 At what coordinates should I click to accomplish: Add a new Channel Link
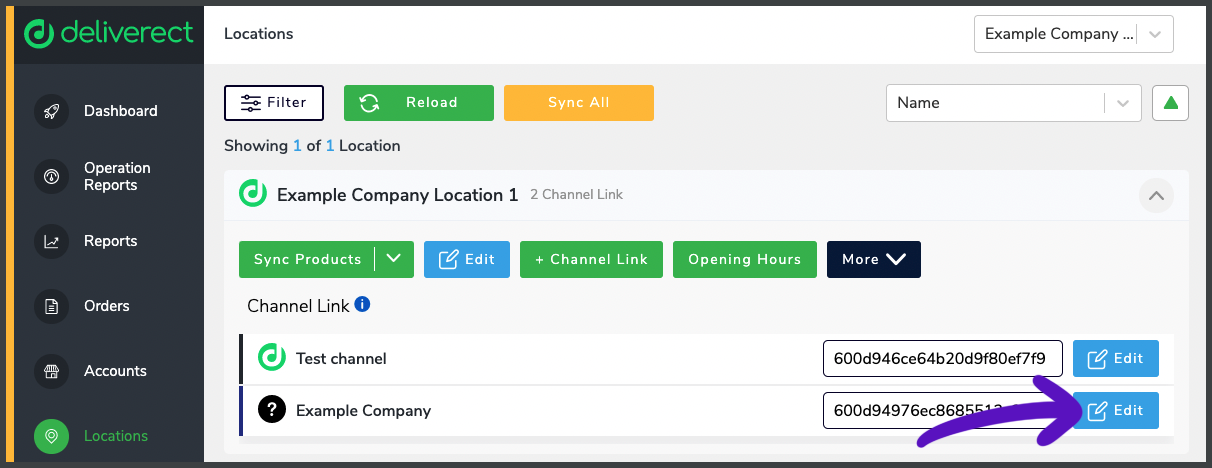591,259
